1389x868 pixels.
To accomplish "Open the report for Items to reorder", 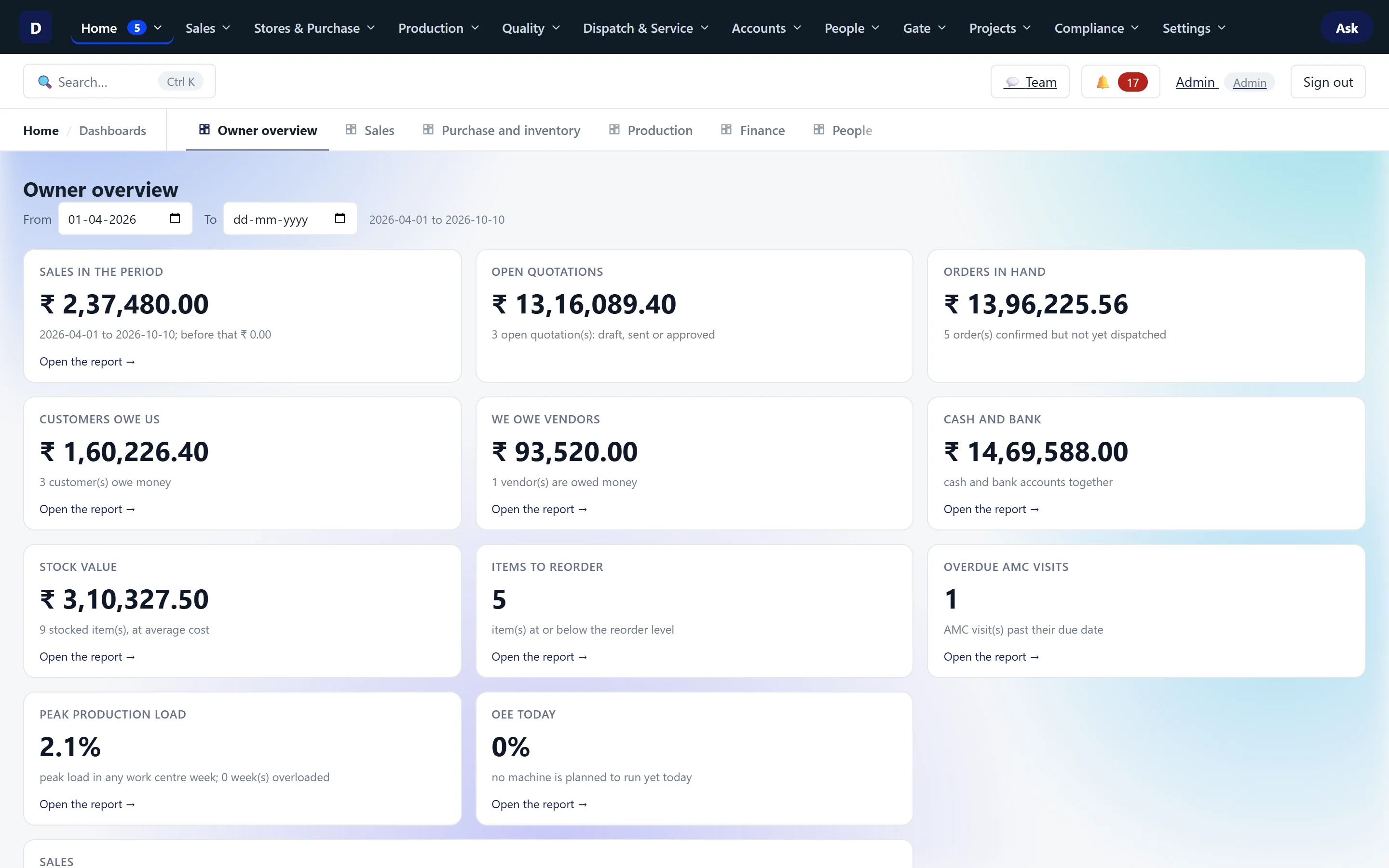I will tap(539, 657).
